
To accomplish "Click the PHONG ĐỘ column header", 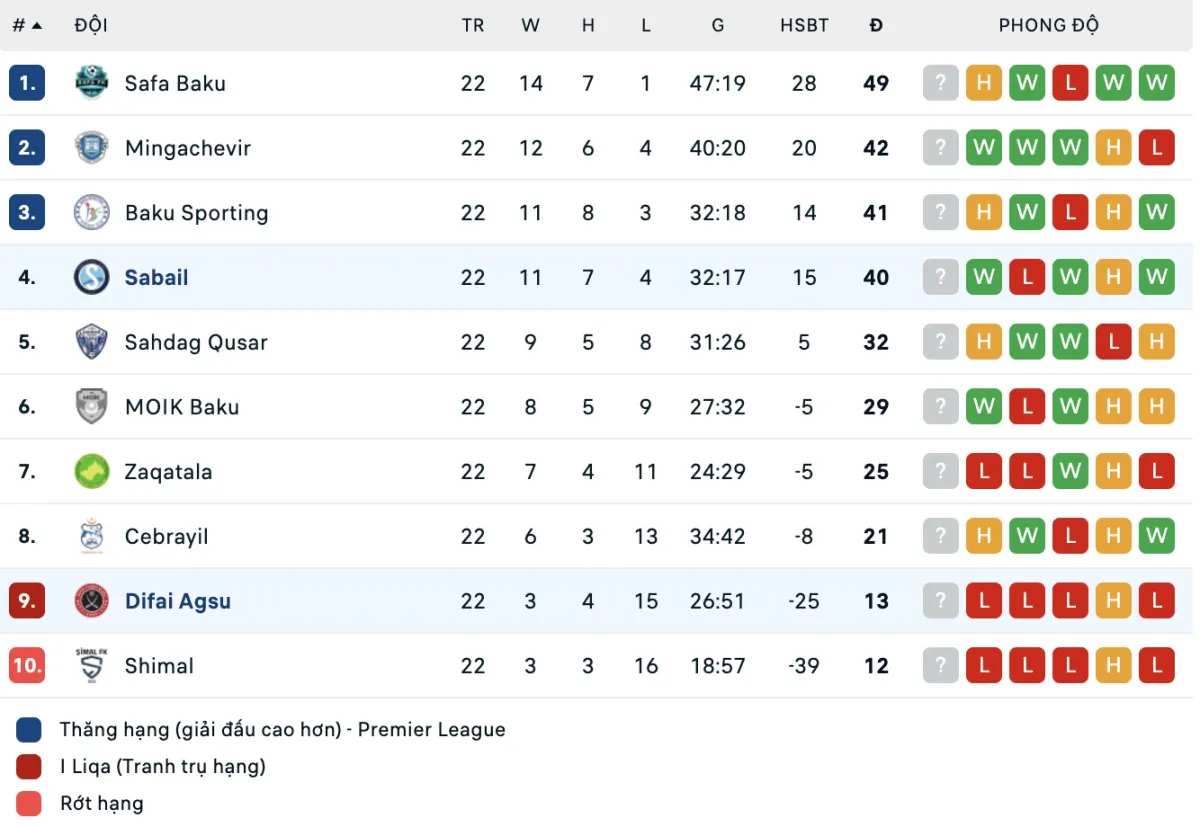I will click(x=1048, y=25).
